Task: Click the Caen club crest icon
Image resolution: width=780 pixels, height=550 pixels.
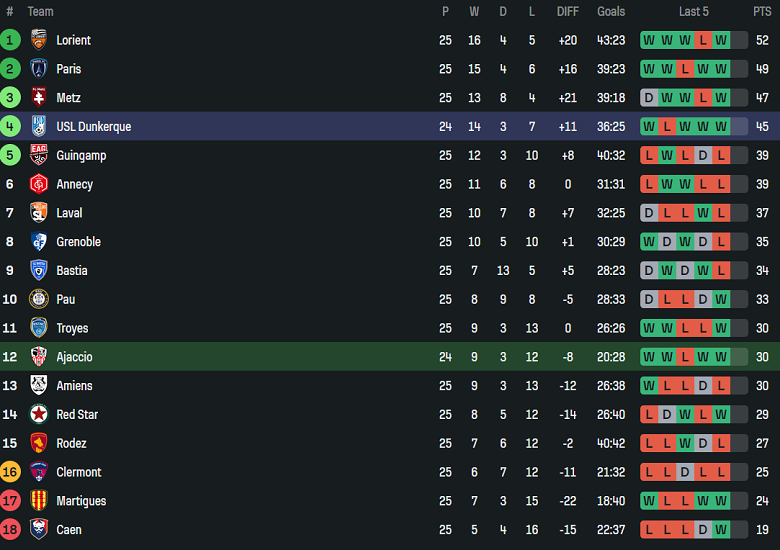Action: click(39, 530)
